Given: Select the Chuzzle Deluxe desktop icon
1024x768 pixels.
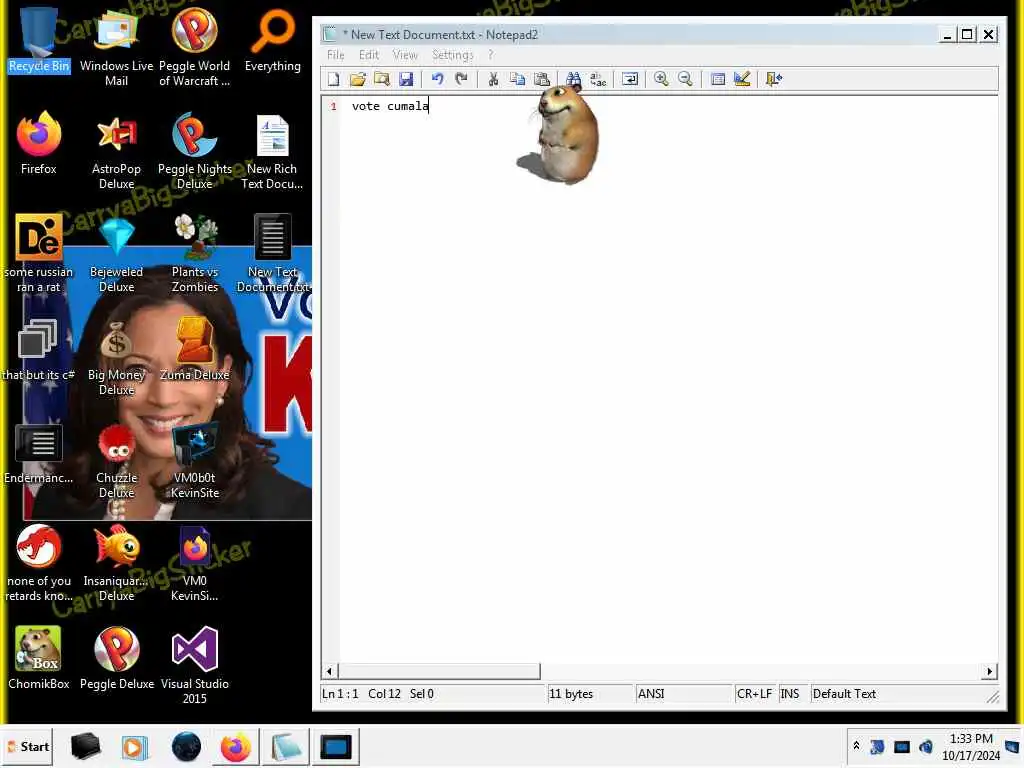Looking at the screenshot, I should point(116,460).
